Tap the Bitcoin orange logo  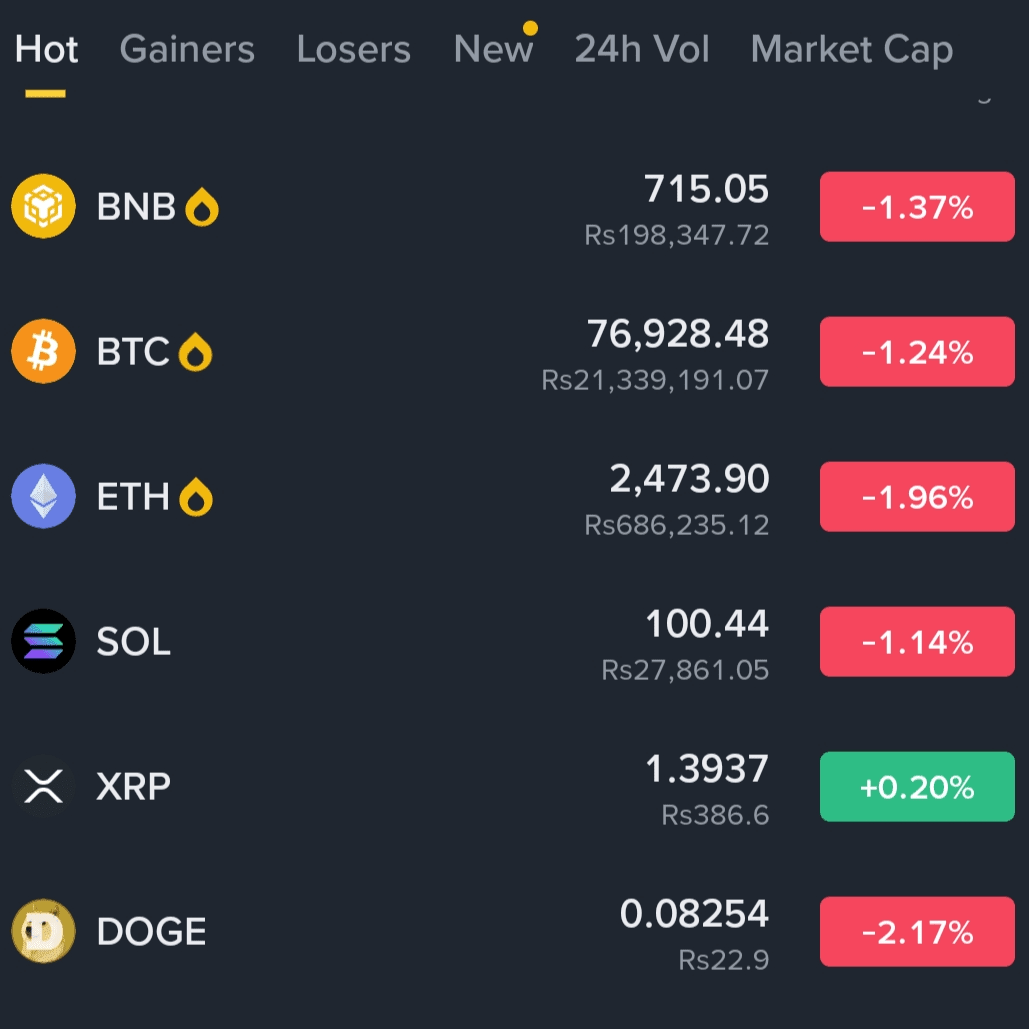coord(43,351)
